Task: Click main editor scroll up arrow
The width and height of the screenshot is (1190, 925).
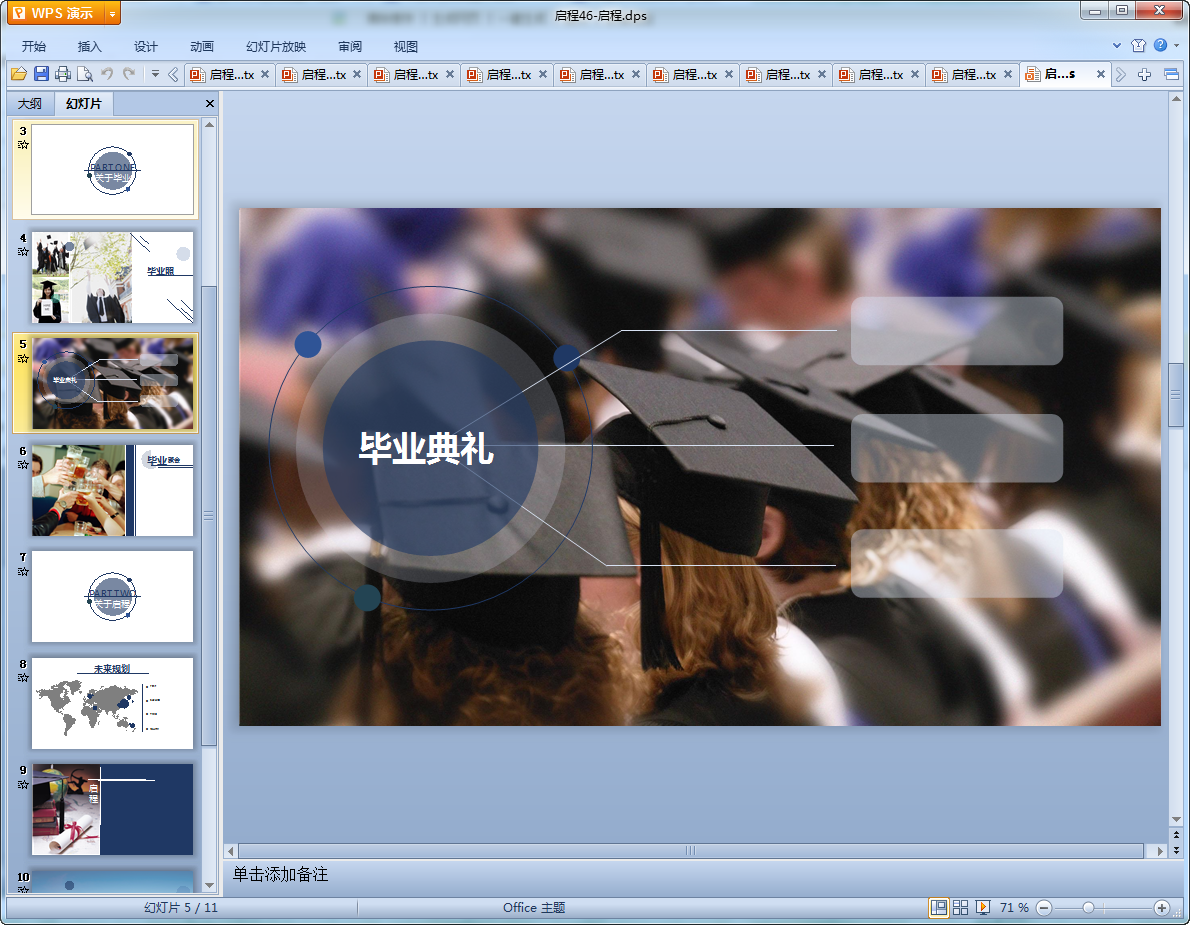Action: 1176,99
